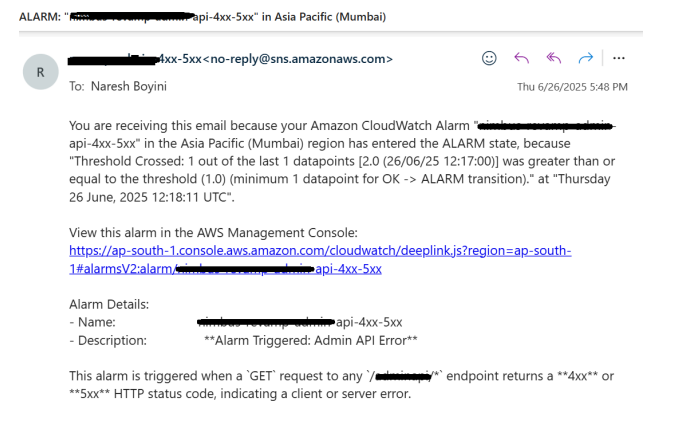Click the Reply arrow icon
The image size is (689, 432).
point(520,59)
